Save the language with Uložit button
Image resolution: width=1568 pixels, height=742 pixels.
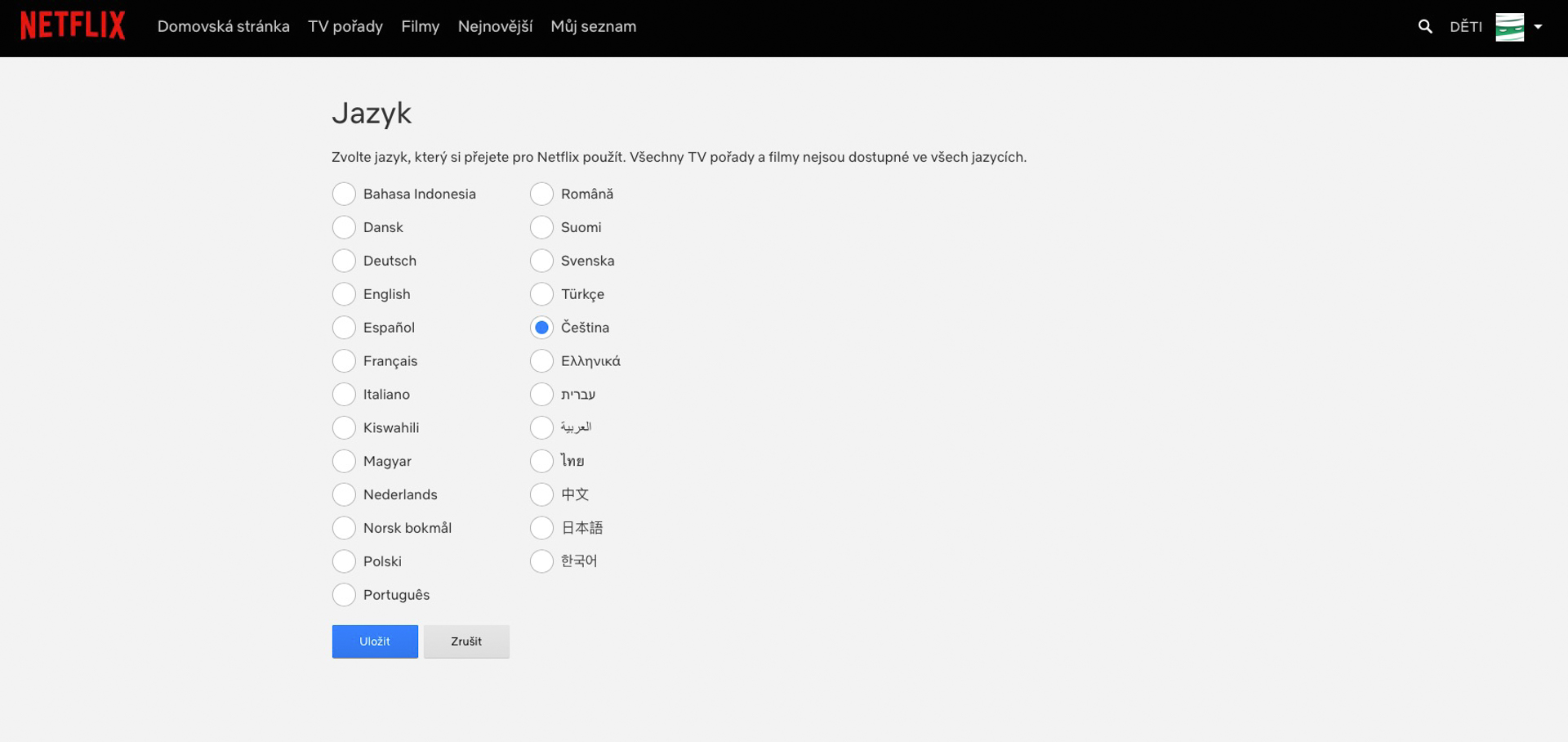click(x=375, y=641)
